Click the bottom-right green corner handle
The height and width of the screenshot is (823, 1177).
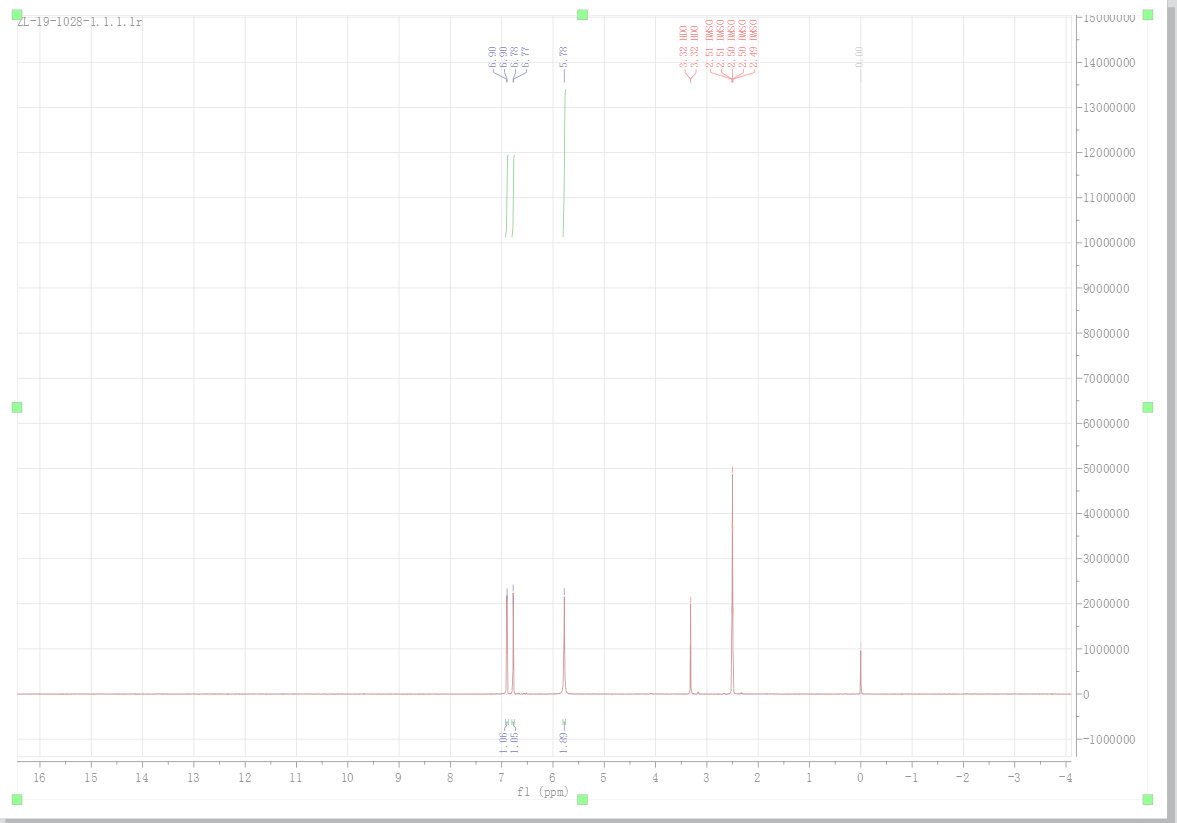[1148, 799]
